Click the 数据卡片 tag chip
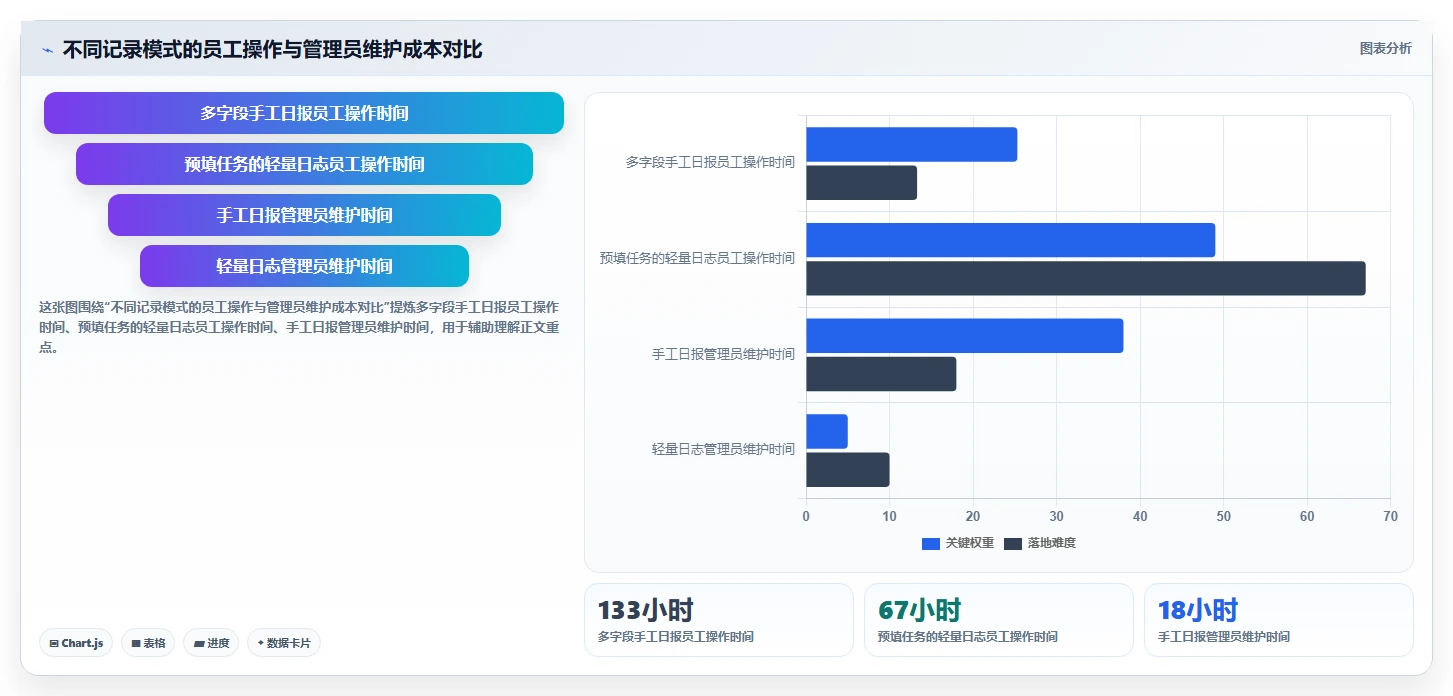 (284, 643)
